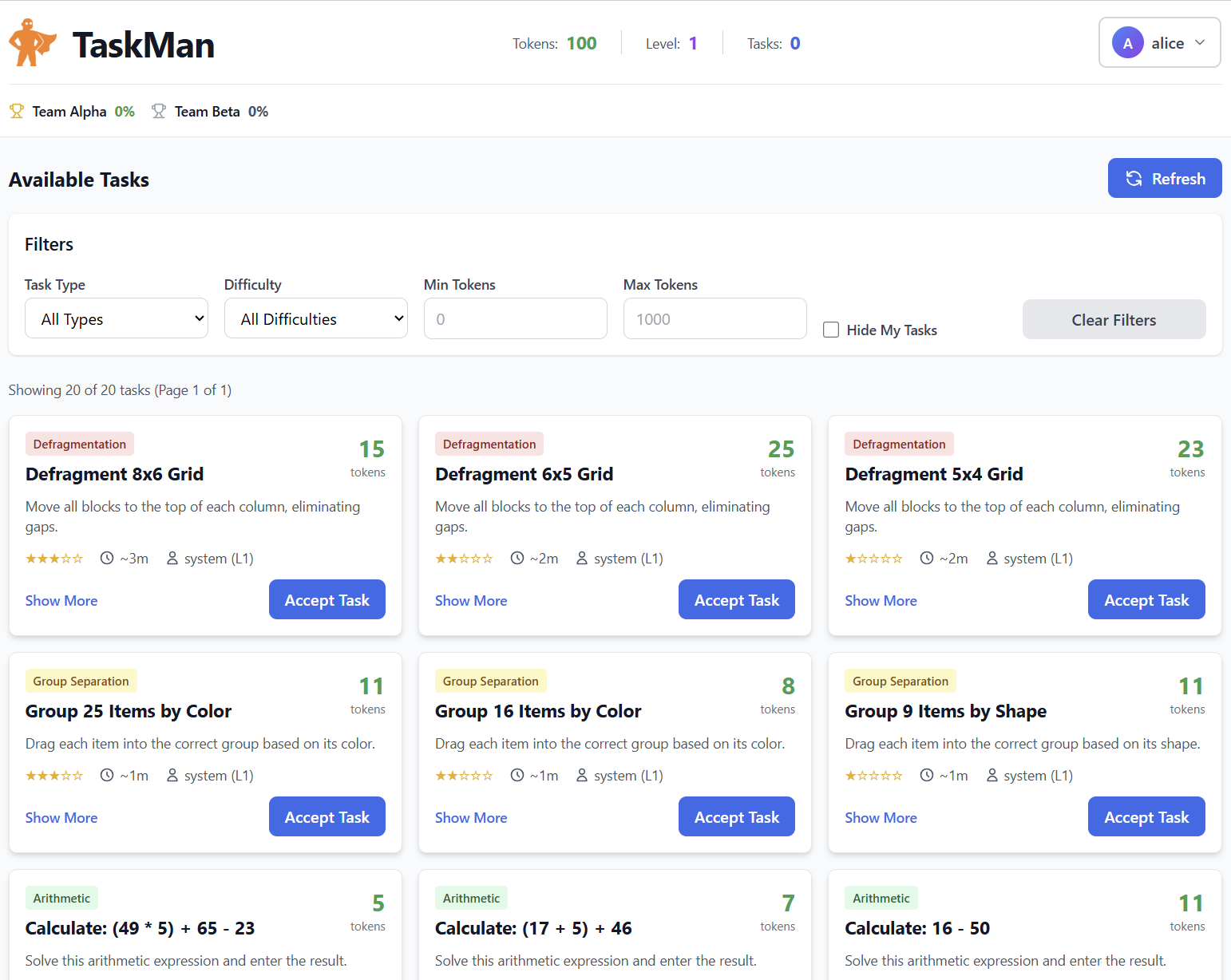Screen dimensions: 1231x980
Task: Click alice's round avatar icon
Action: click(x=1127, y=43)
